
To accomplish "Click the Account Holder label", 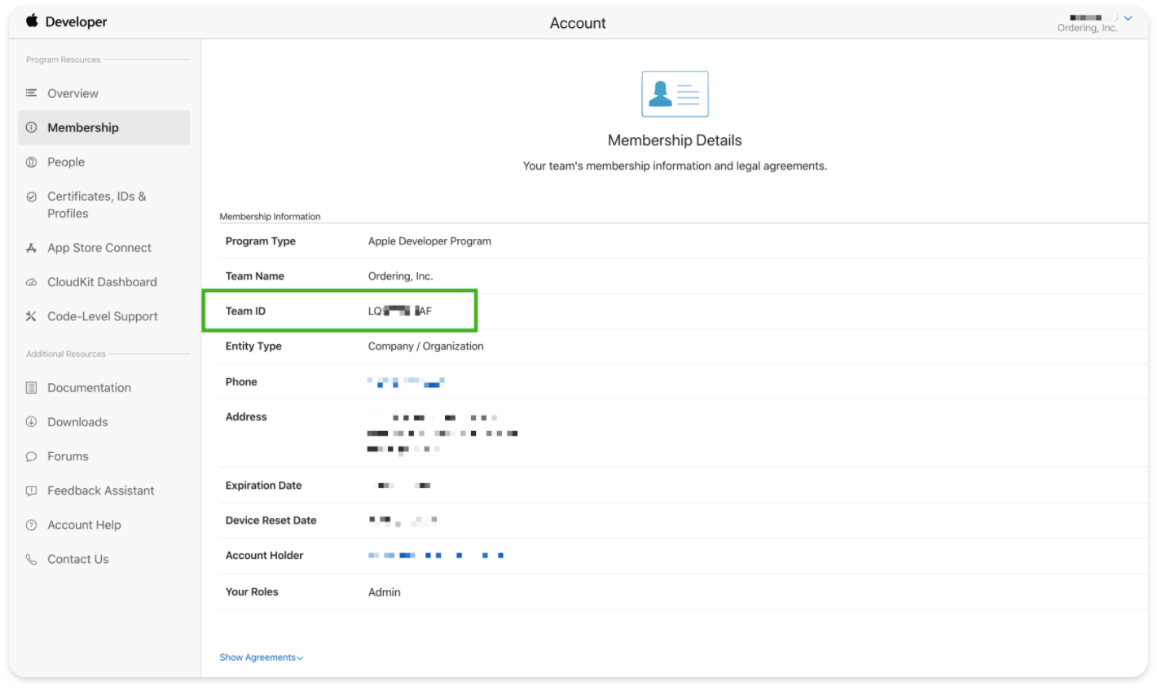I will tap(264, 555).
